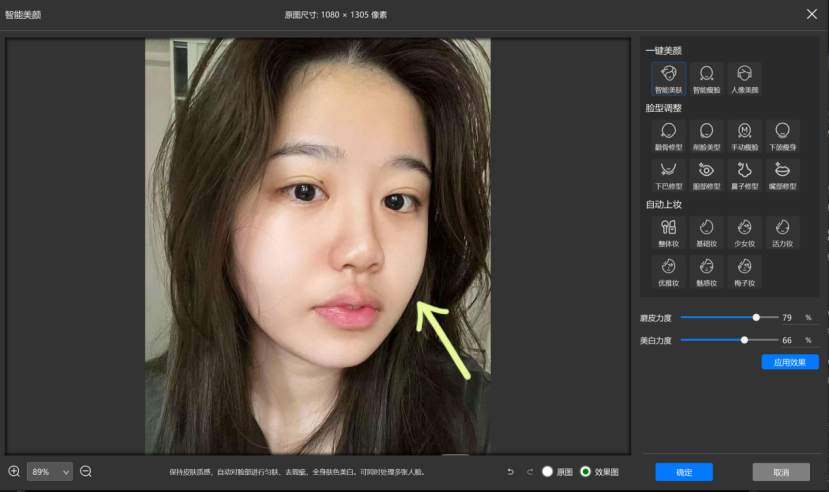Select 人像美颜 portrait beauty option

click(x=744, y=79)
